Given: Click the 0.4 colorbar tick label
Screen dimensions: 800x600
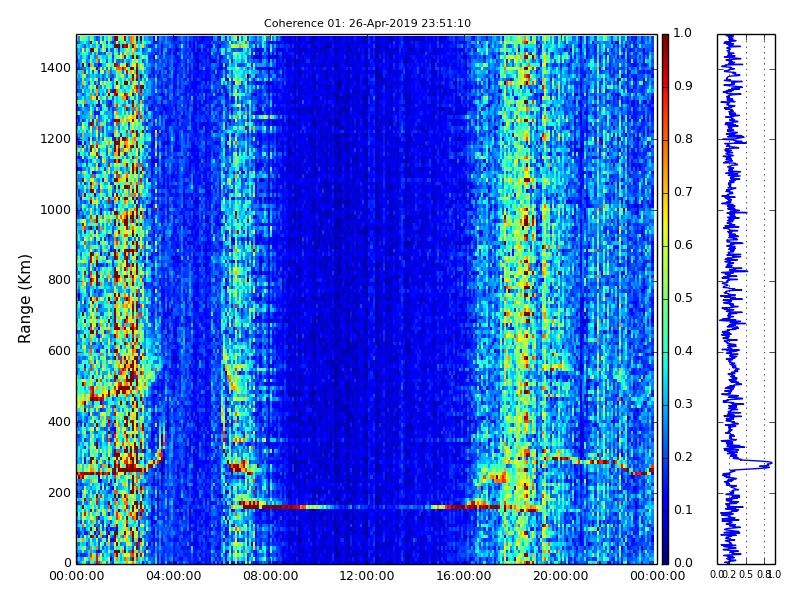Looking at the screenshot, I should pos(683,351).
